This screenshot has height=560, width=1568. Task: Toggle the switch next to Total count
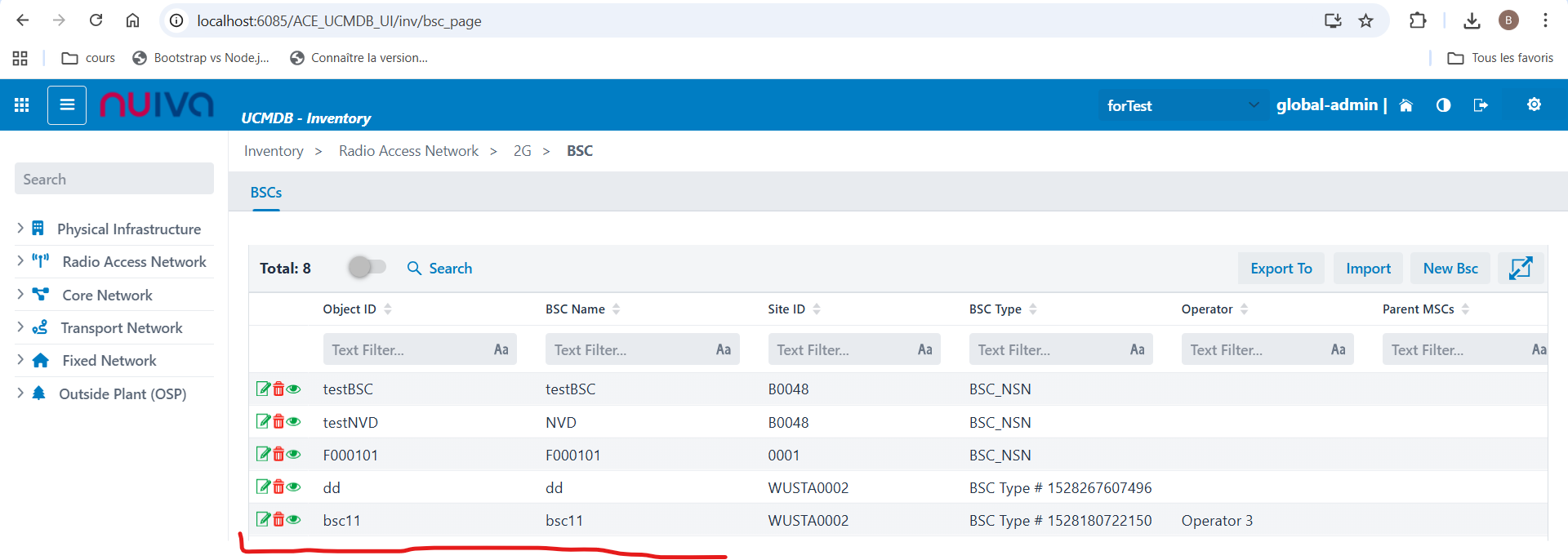[367, 268]
